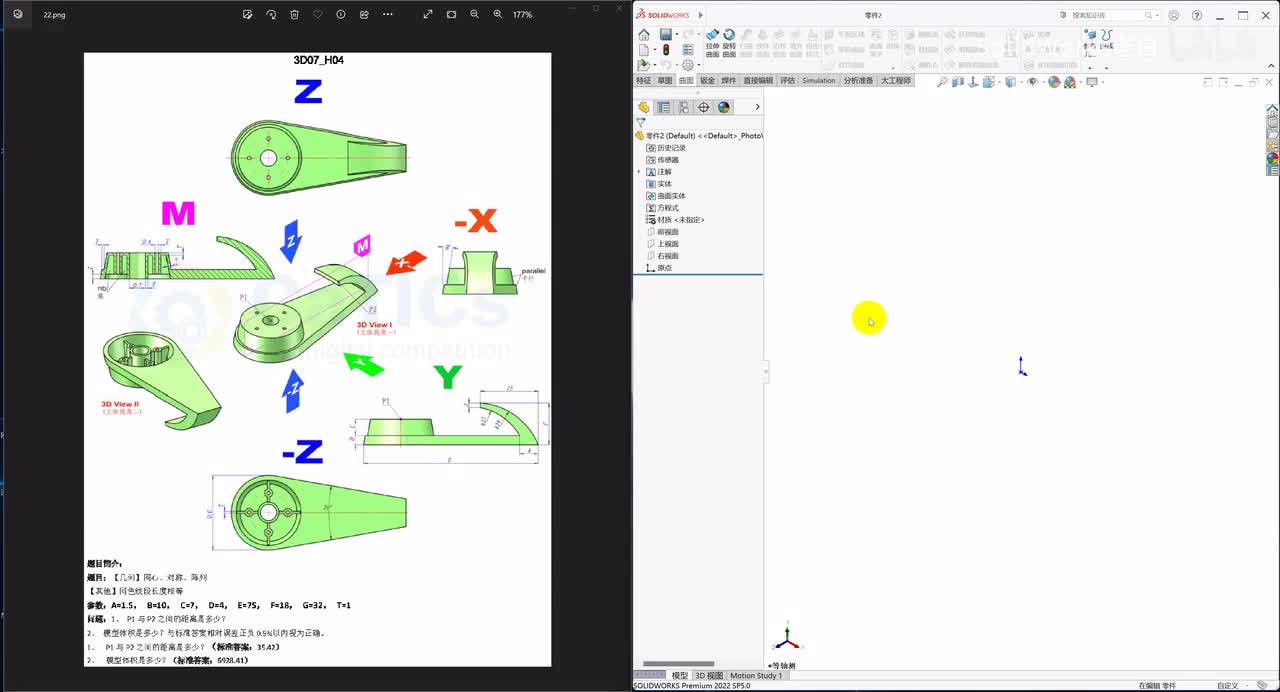Open the Options gear icon
The width and height of the screenshot is (1280, 692).
click(x=688, y=65)
